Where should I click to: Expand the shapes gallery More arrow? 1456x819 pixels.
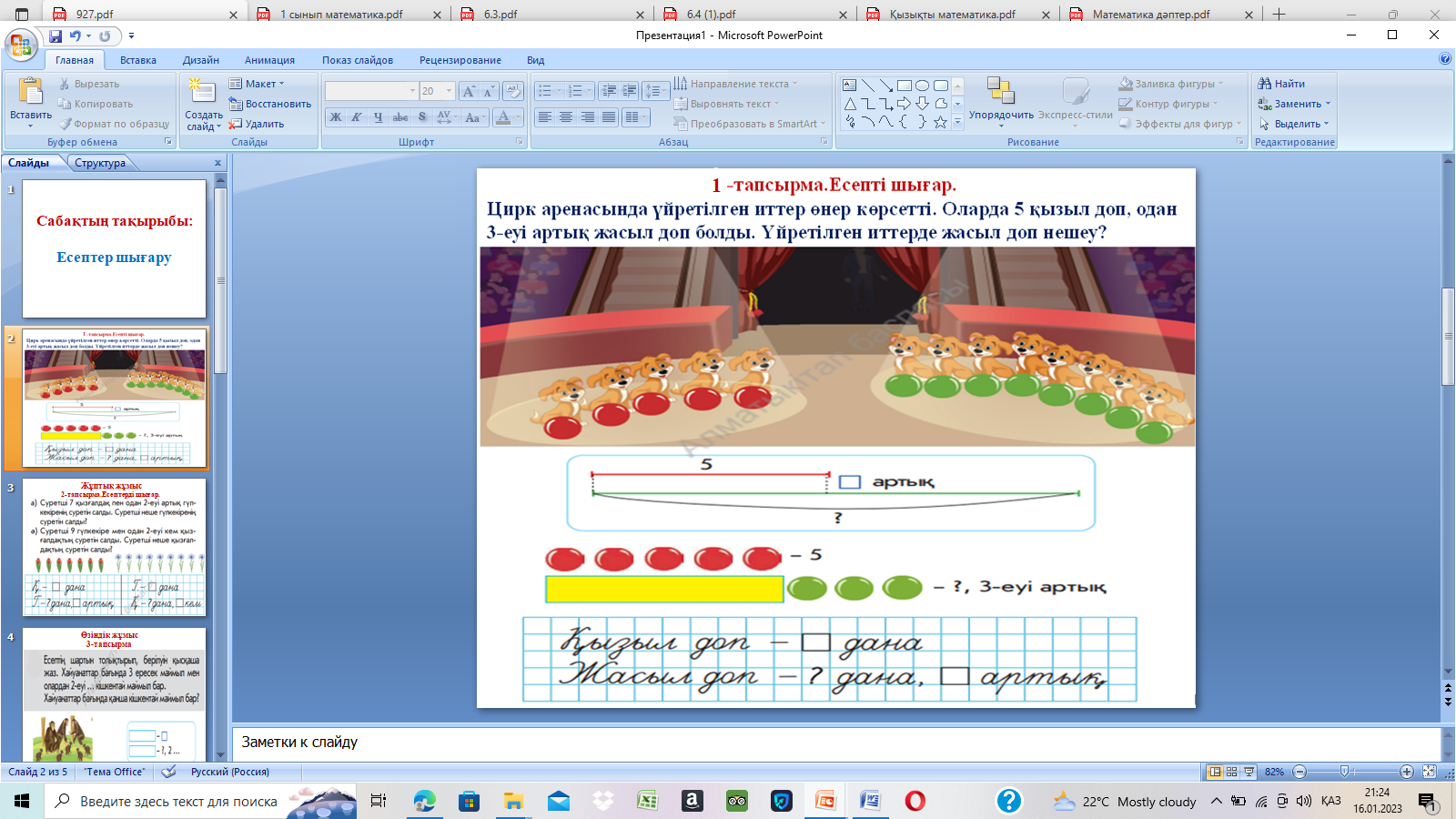pos(957,123)
